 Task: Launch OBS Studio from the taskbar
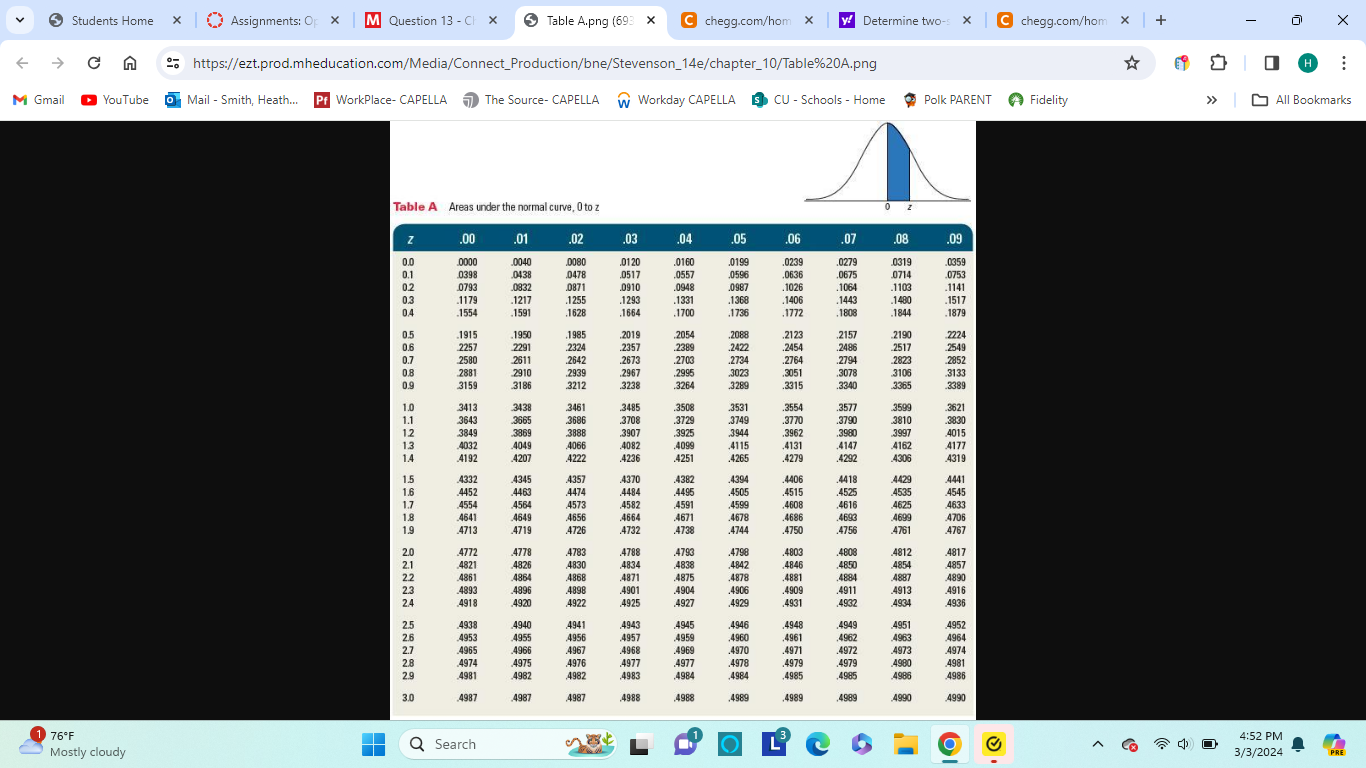point(729,744)
